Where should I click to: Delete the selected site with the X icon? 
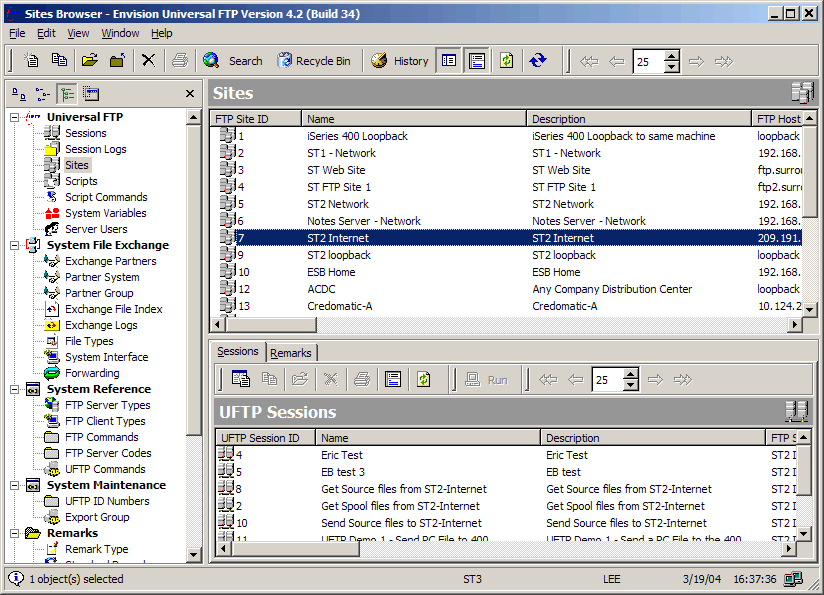(x=149, y=60)
